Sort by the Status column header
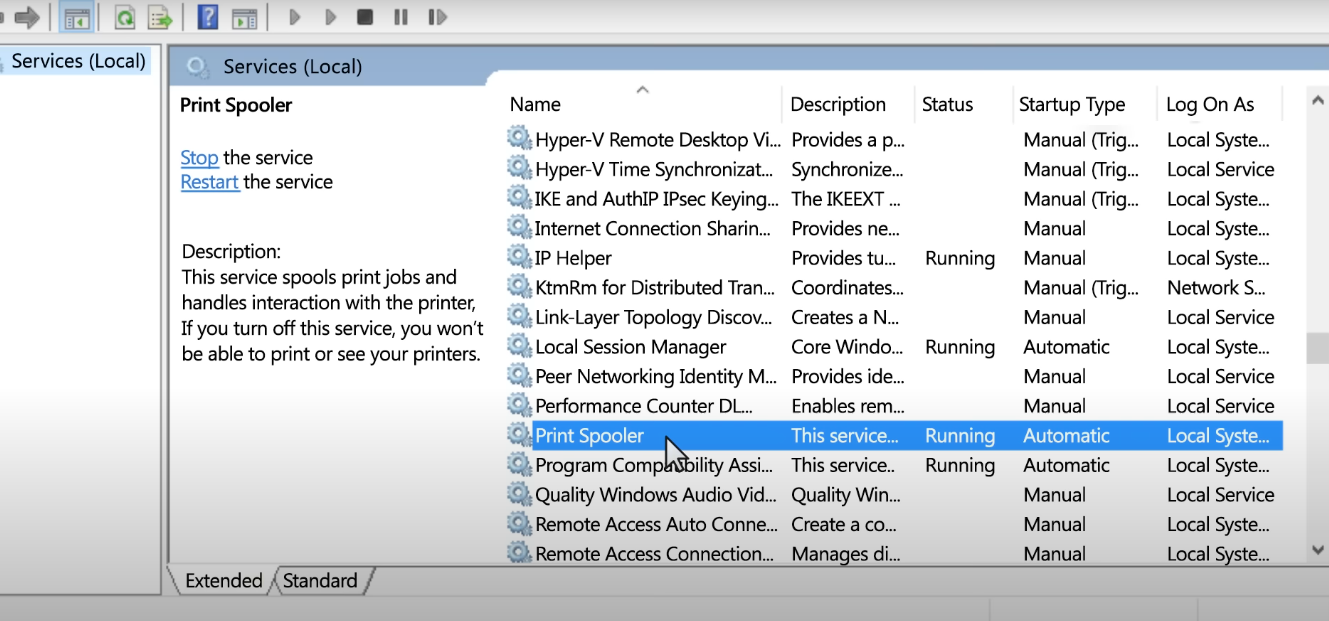Screen dimensions: 1329x621 947,105
